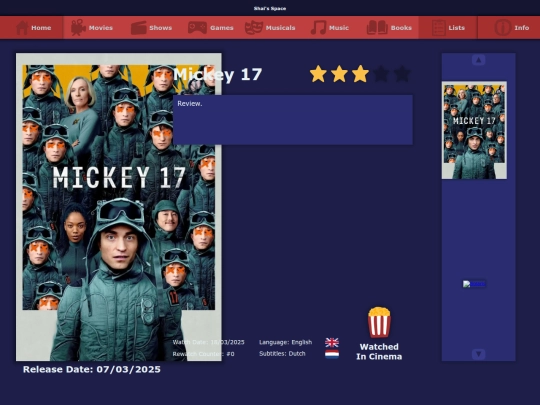The height and width of the screenshot is (405, 540).
Task: Open the Musicals section
Action: (x=270, y=28)
